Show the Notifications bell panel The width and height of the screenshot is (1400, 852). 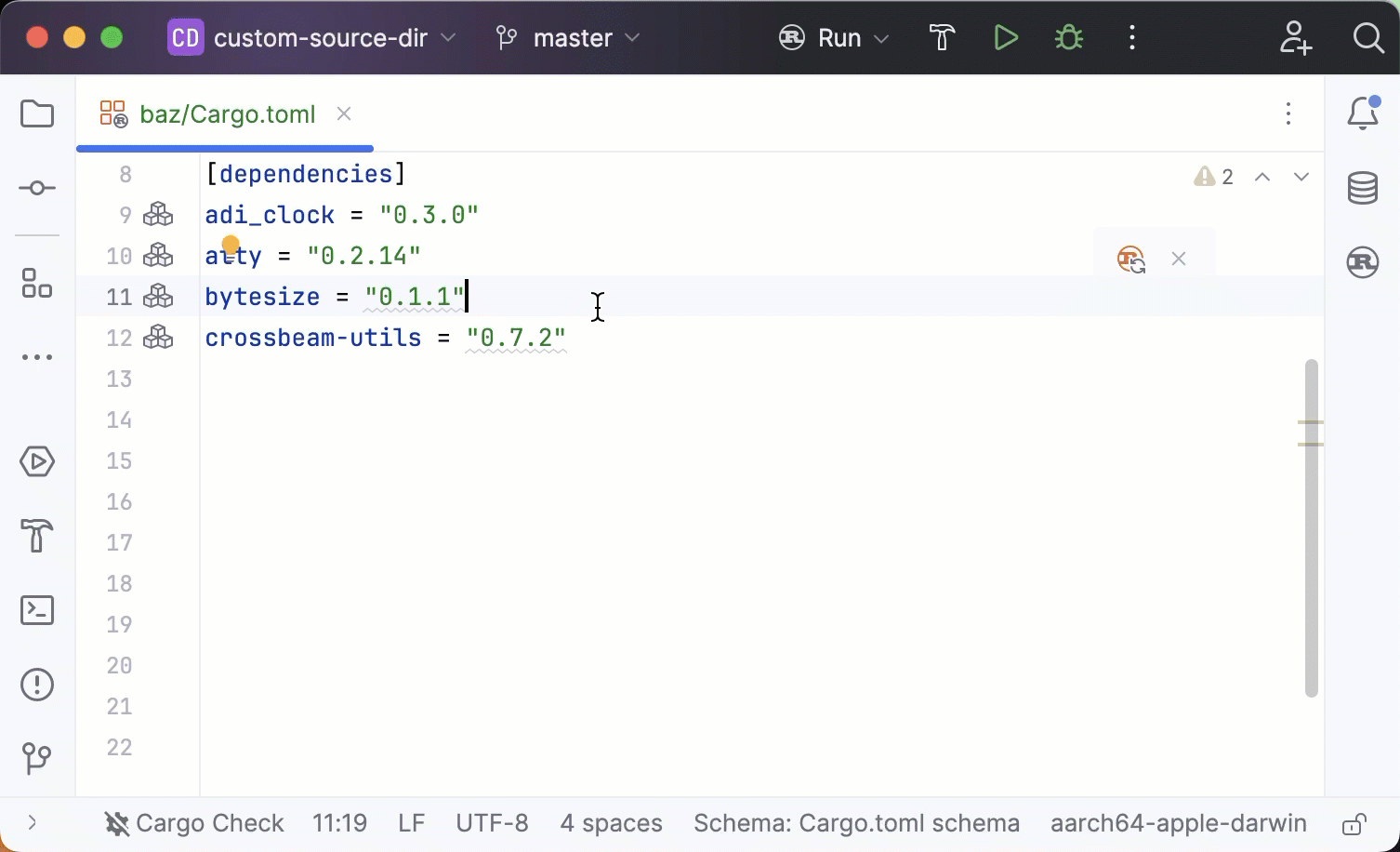1363,113
